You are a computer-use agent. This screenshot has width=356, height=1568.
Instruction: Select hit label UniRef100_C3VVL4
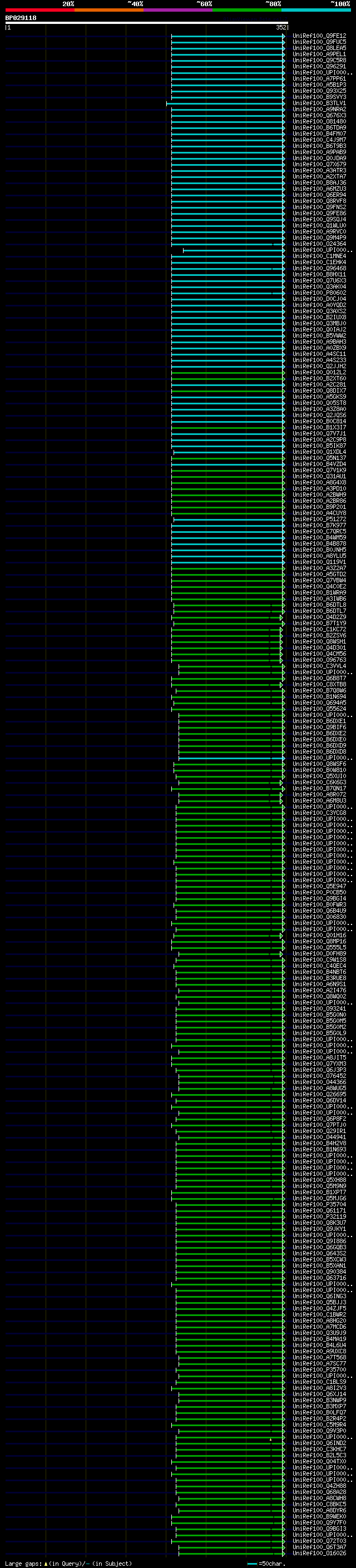pos(319,666)
